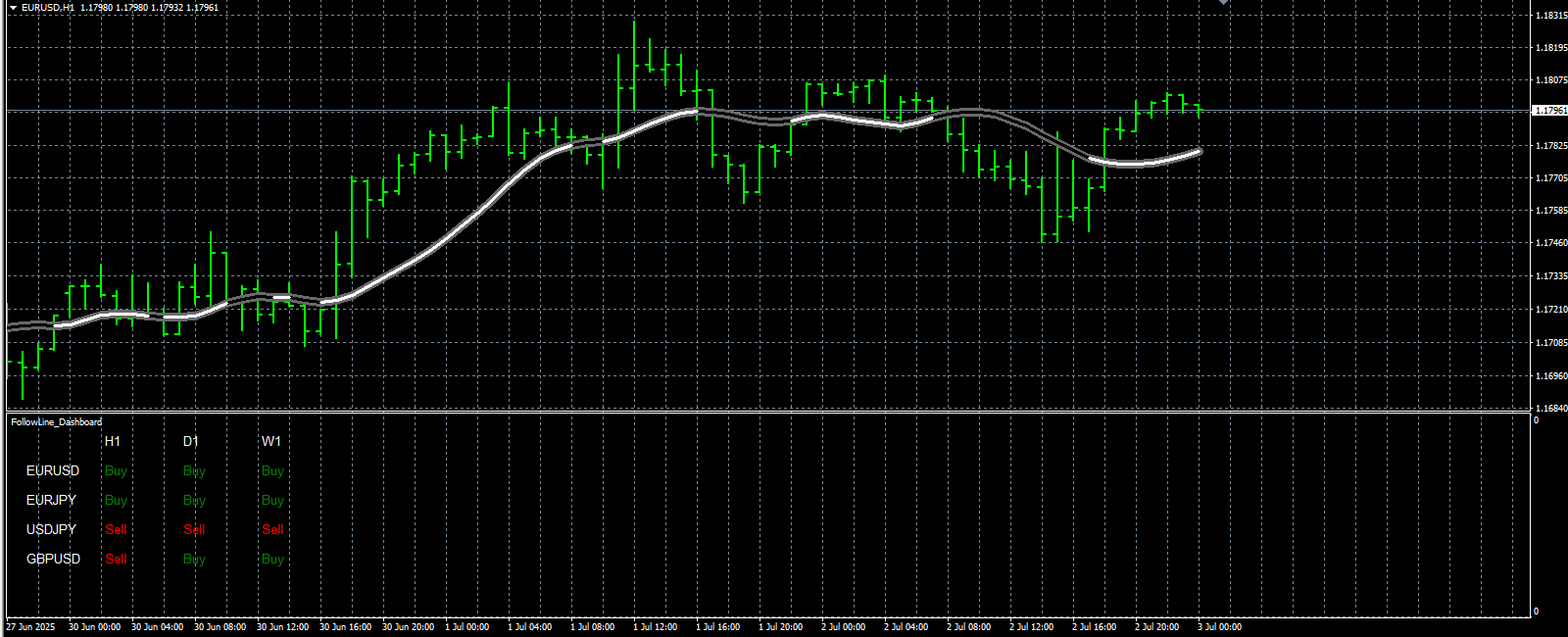Image resolution: width=1568 pixels, height=637 pixels.
Task: Click the 2 Jul 08:00 time label
Action: pos(969,627)
